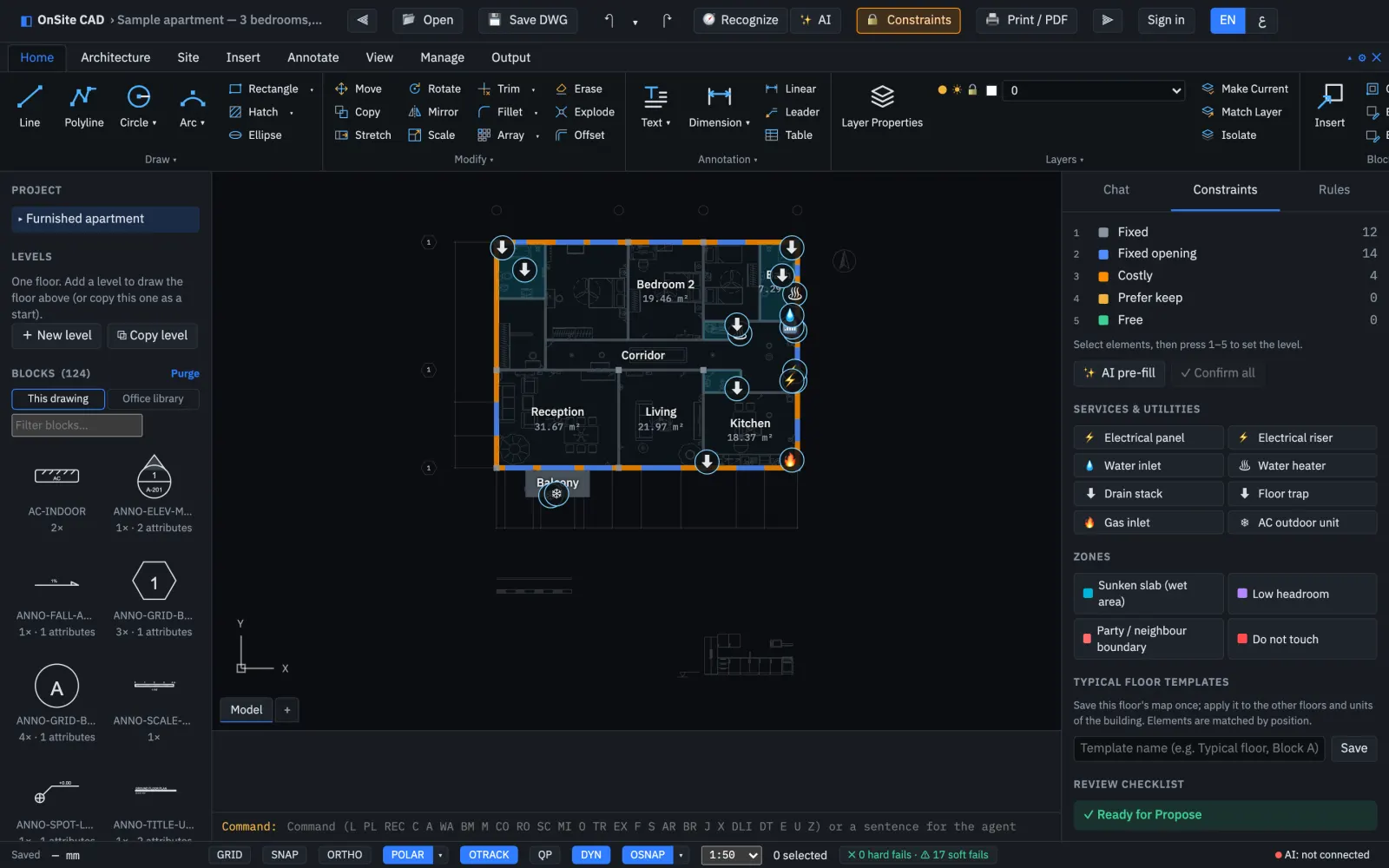
Task: Toggle DYN dynamic input
Action: 591,855
